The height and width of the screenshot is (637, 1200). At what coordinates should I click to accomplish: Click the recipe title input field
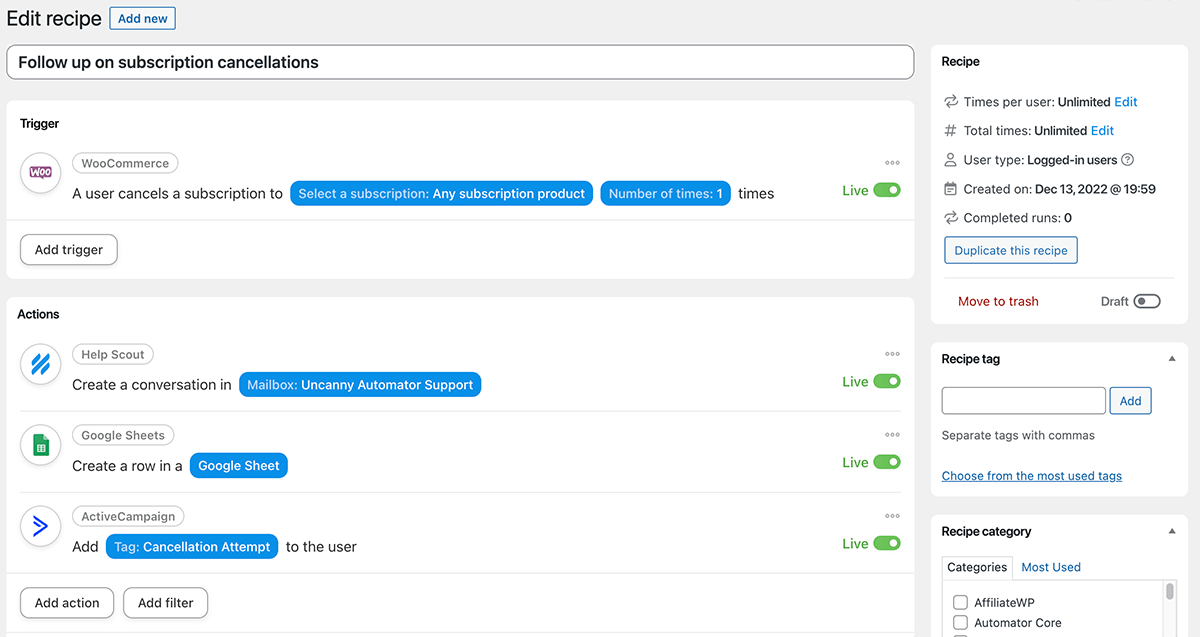[460, 62]
